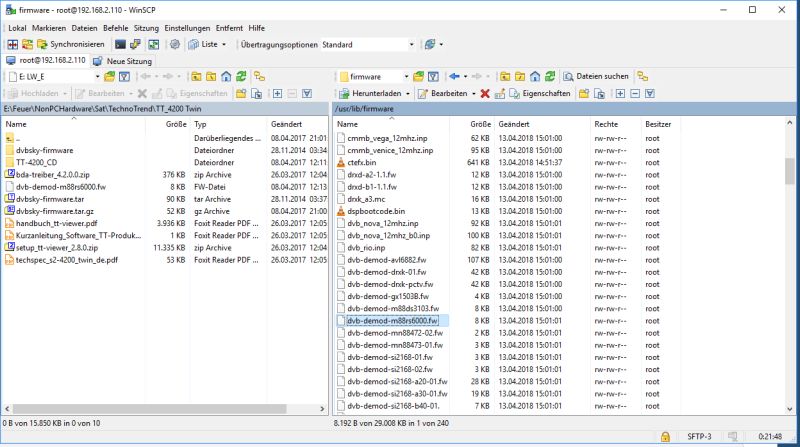This screenshot has width=800, height=447.
Task: Open the Dateien menu
Action: [x=84, y=28]
